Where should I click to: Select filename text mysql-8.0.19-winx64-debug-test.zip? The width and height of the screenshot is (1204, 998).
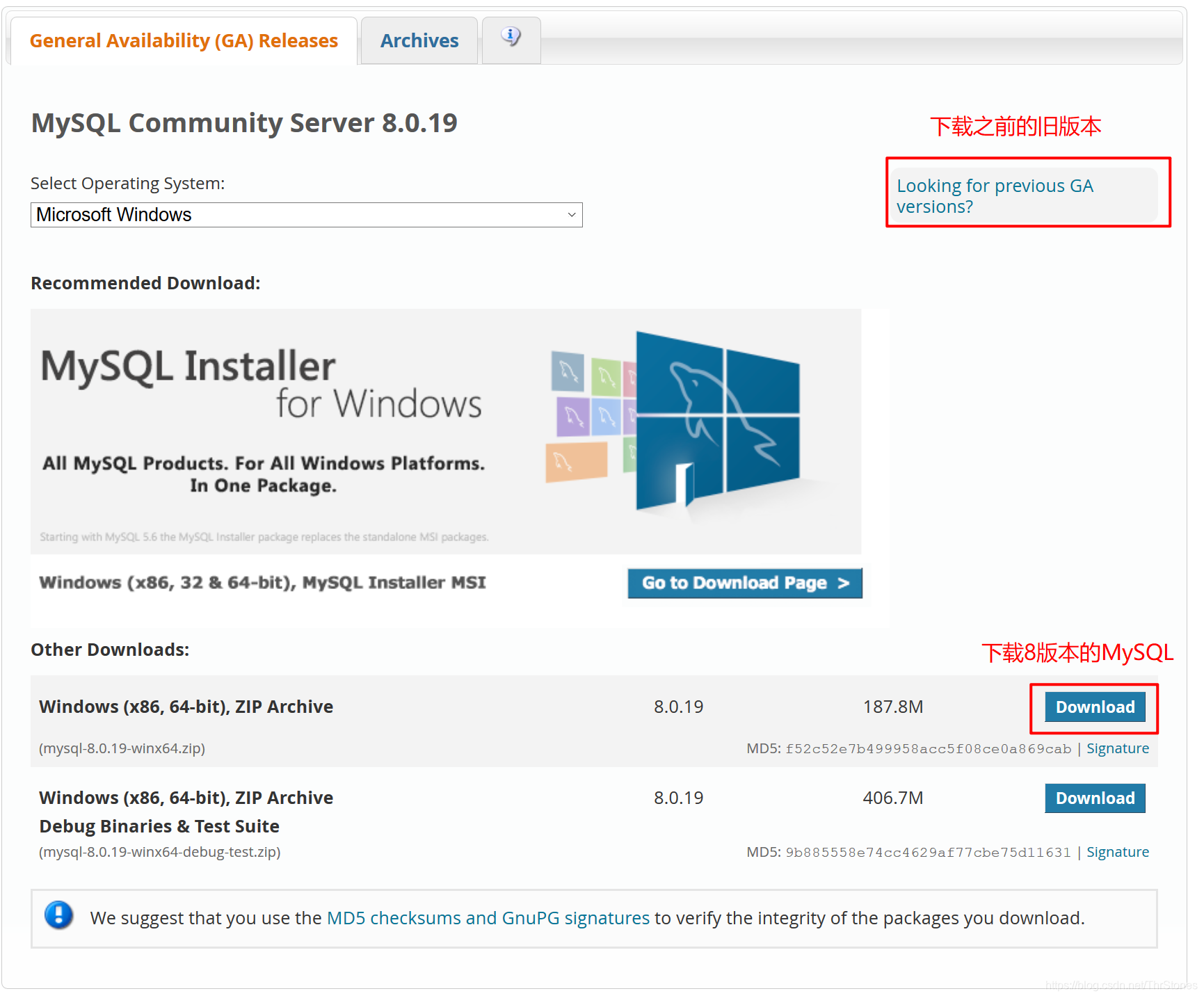(x=160, y=852)
